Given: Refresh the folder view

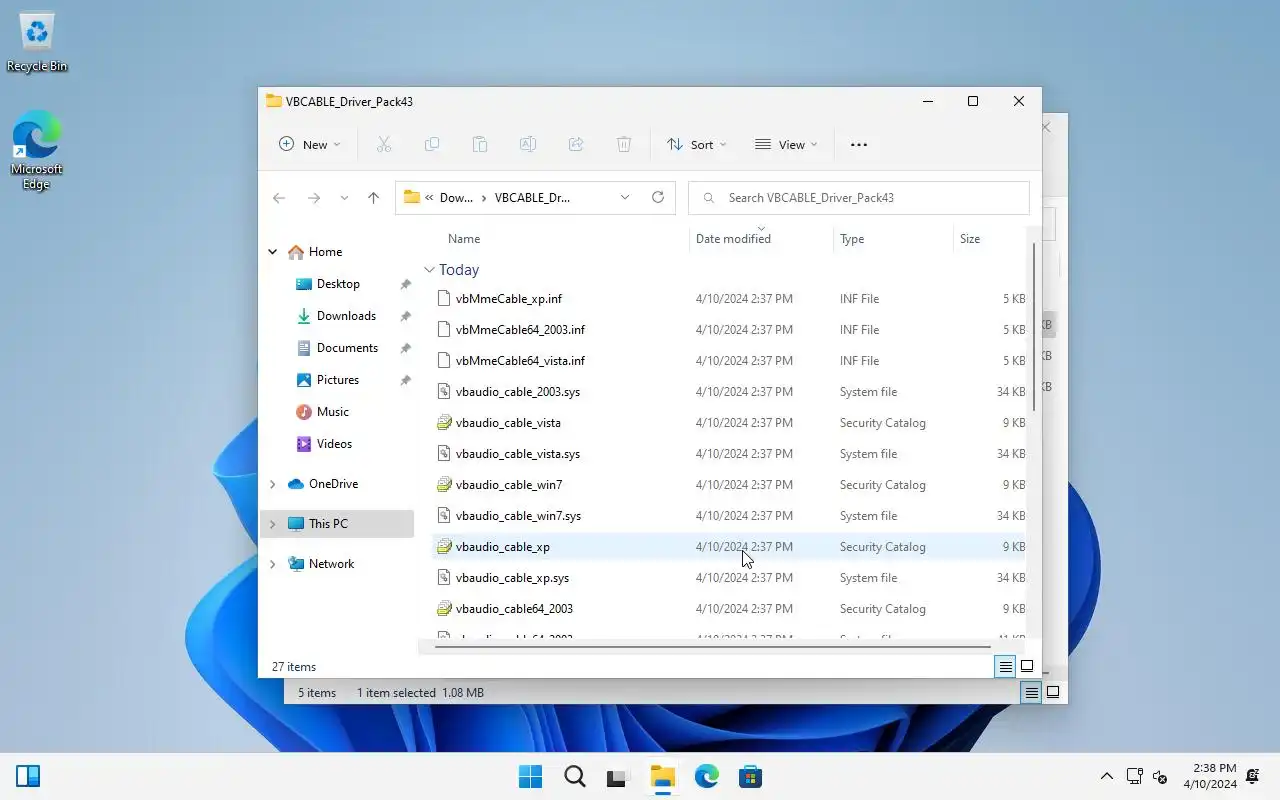Looking at the screenshot, I should click(658, 197).
